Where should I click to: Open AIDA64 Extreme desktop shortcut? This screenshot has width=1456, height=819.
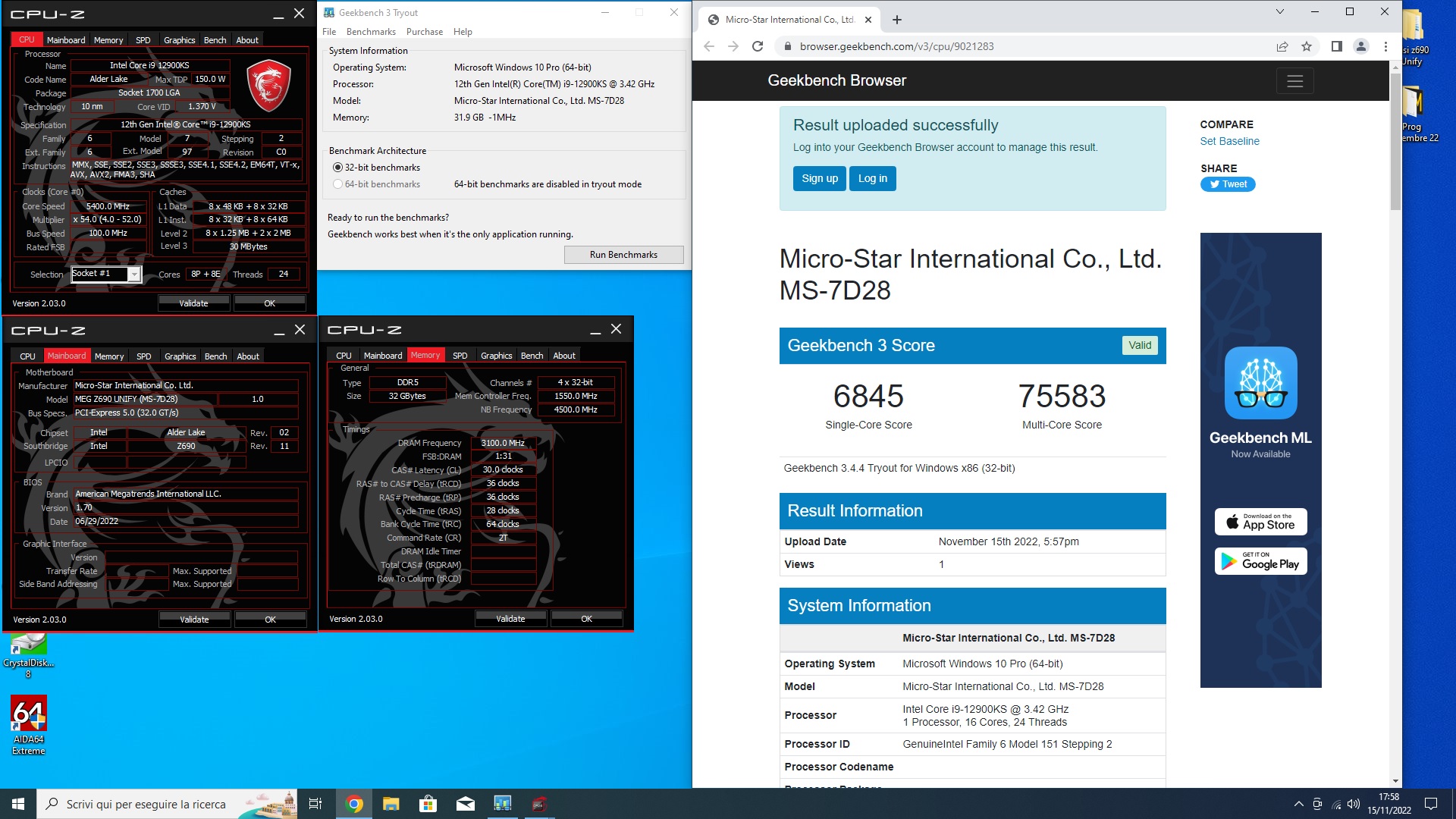tap(29, 725)
